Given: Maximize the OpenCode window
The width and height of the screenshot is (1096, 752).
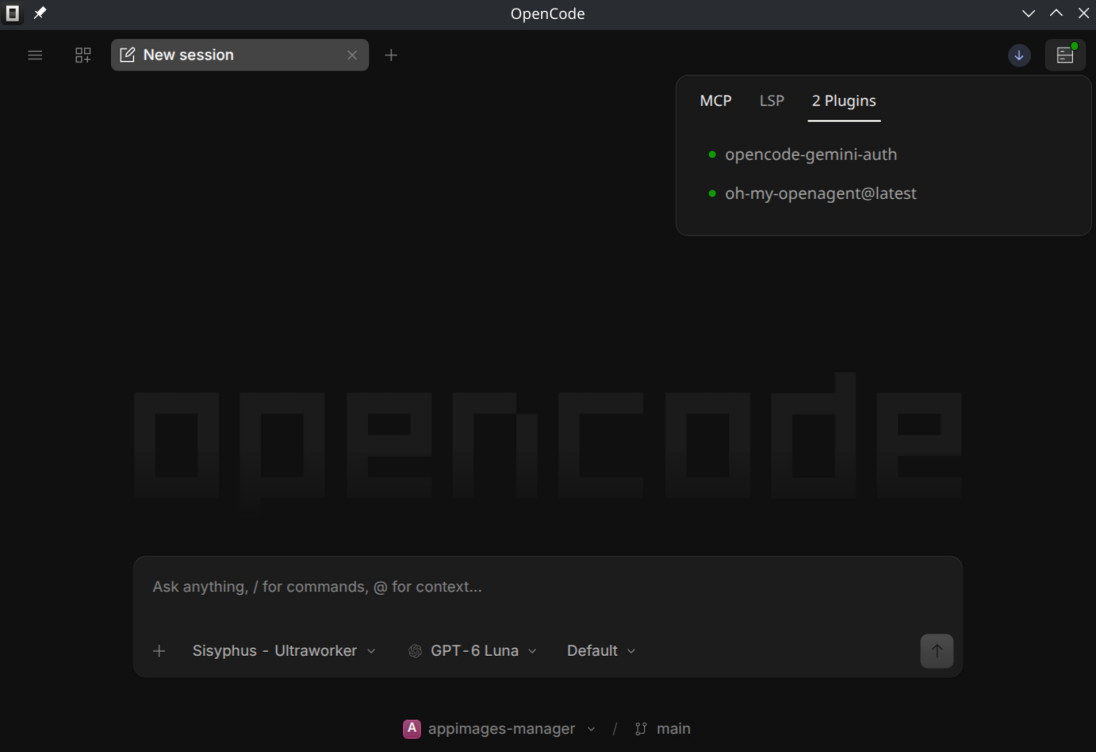Looking at the screenshot, I should 1056,13.
